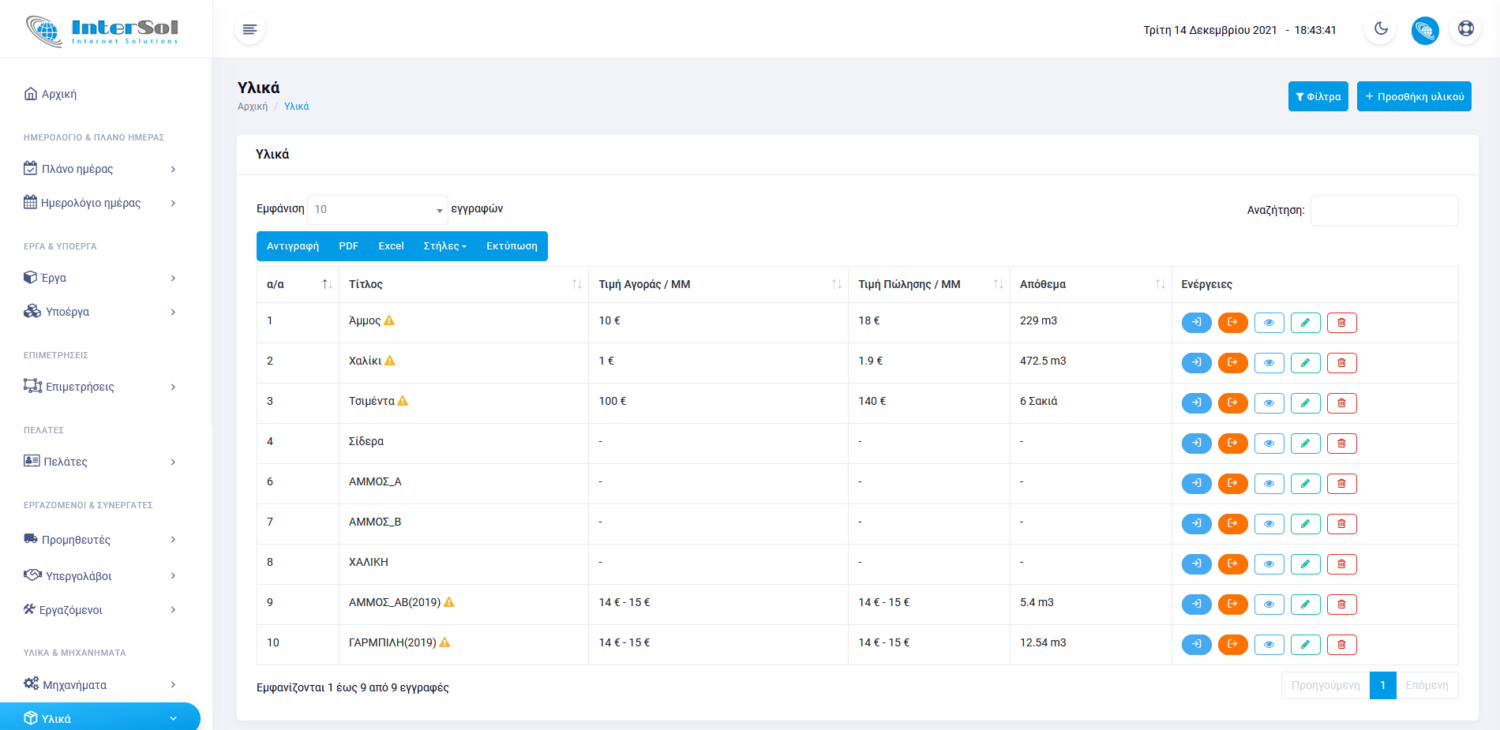Open the Μηχανήματα sidebar menu item
The width and height of the screenshot is (1500, 730).
[100, 685]
